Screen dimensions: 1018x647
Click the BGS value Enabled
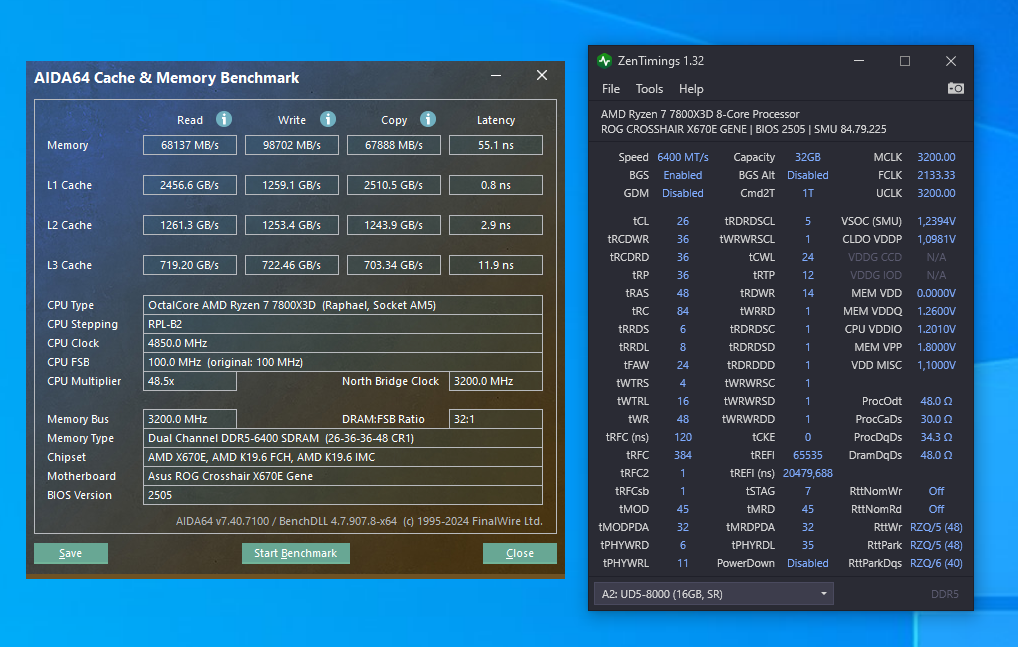[682, 175]
